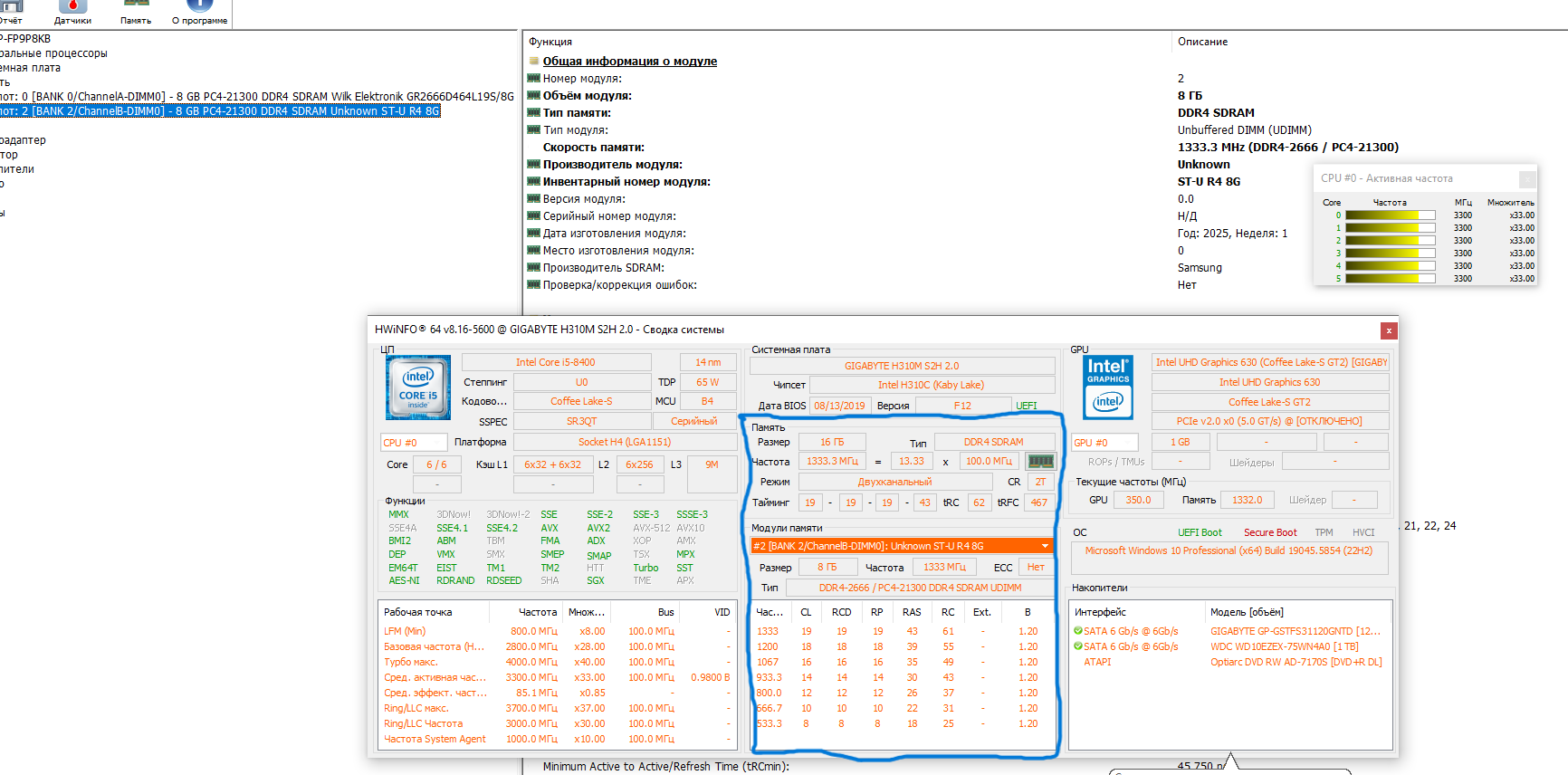This screenshot has width=1568, height=775.
Task: Select the slot 0 Wilk Elektronik memory row
Action: click(257, 97)
